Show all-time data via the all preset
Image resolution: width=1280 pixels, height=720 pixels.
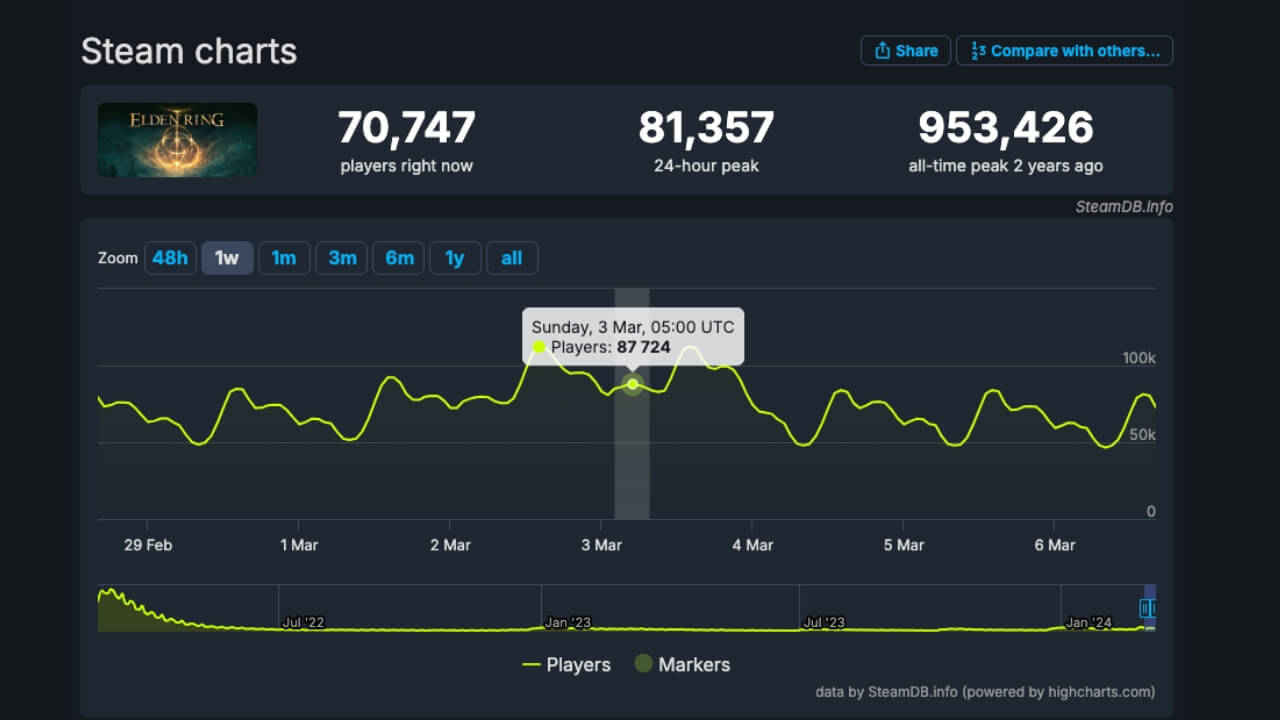512,257
